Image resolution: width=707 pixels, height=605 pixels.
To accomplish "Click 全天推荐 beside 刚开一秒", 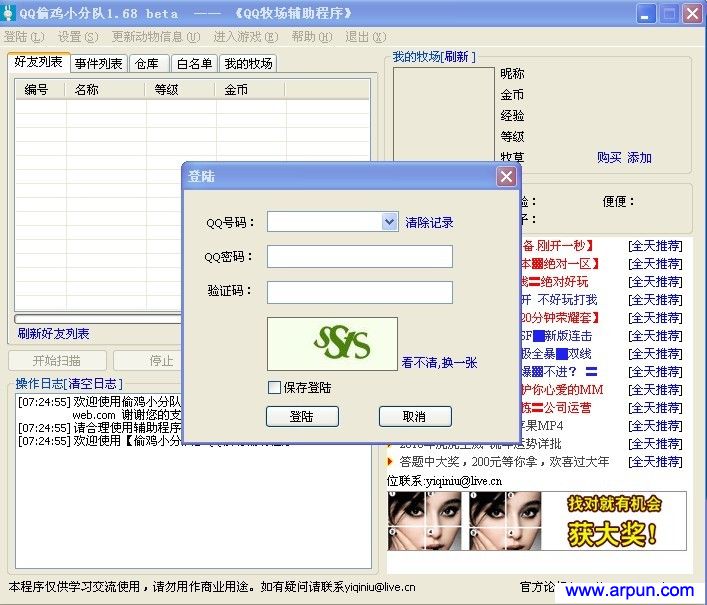I will [655, 246].
